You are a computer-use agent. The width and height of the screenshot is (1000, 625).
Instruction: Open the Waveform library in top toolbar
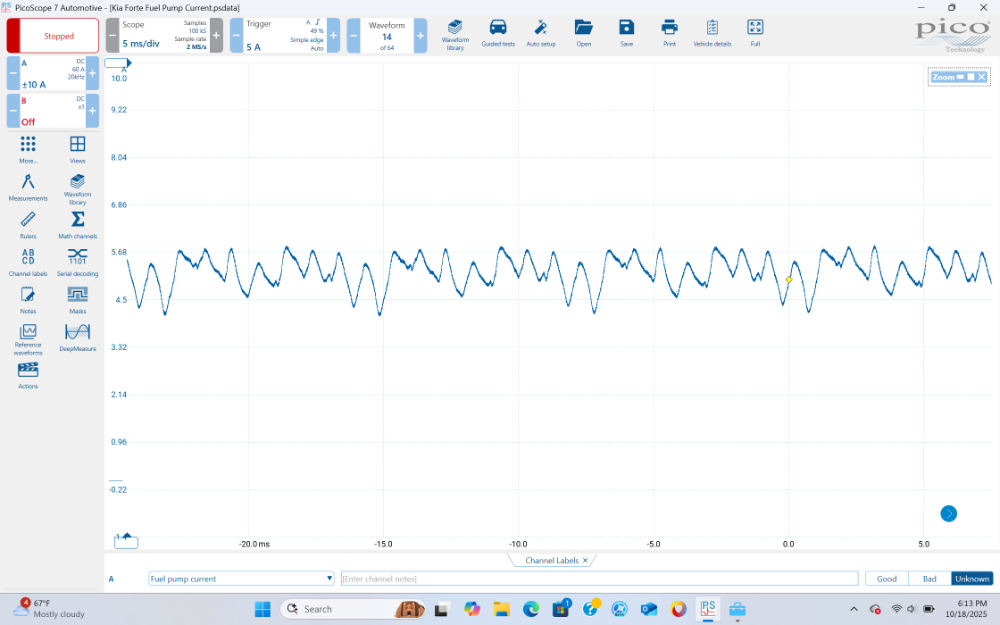point(455,33)
